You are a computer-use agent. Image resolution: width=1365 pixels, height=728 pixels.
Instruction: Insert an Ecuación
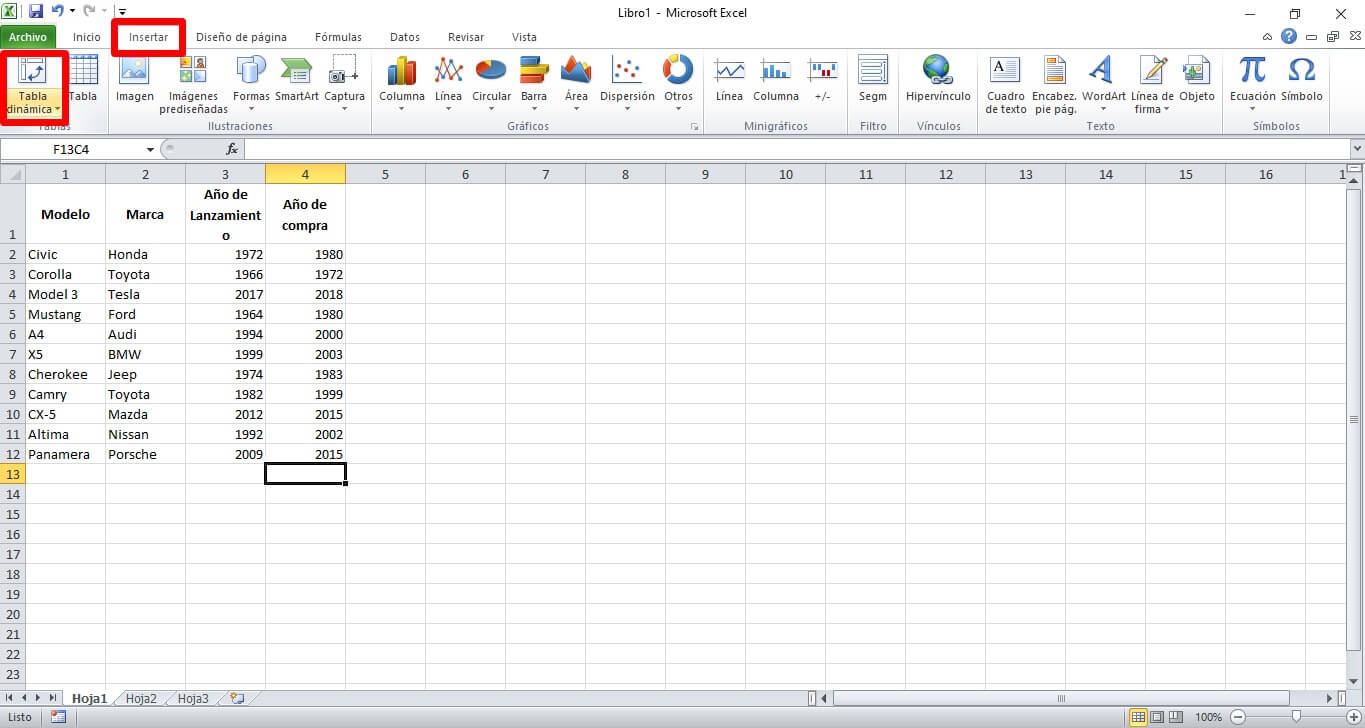[x=1252, y=85]
